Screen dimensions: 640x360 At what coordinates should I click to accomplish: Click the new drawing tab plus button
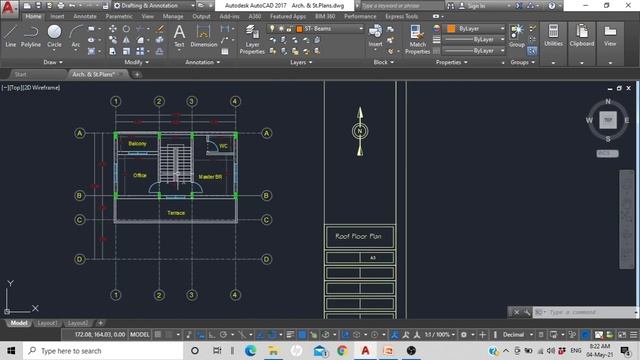[x=137, y=74]
